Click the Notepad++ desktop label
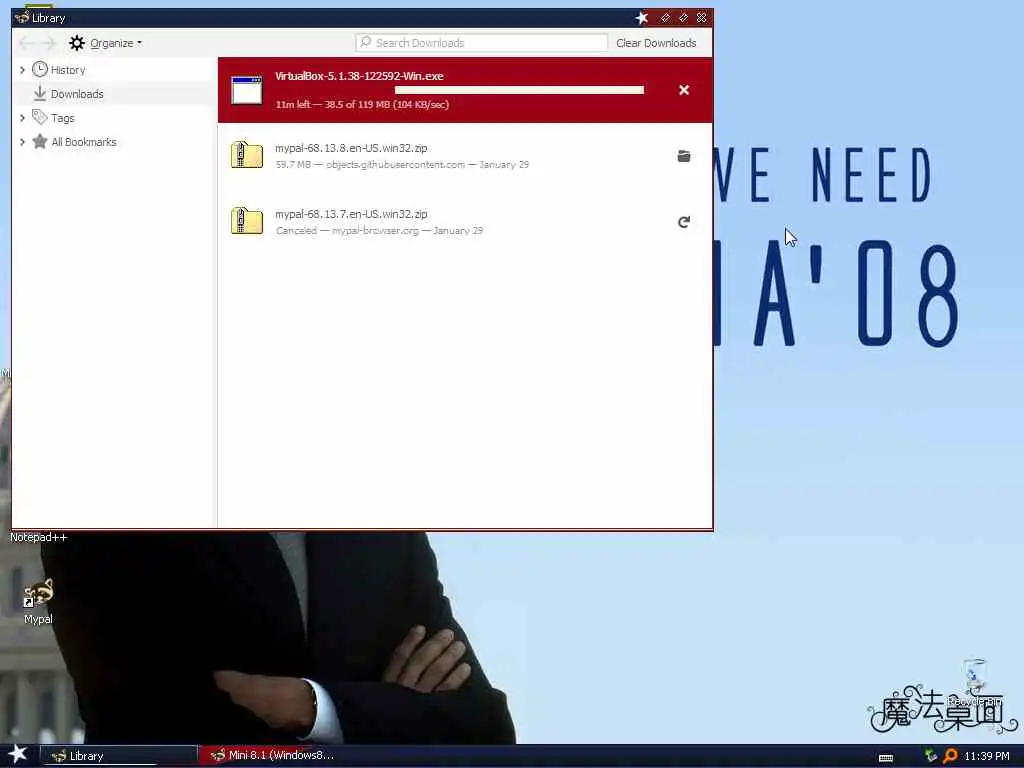 click(x=39, y=537)
